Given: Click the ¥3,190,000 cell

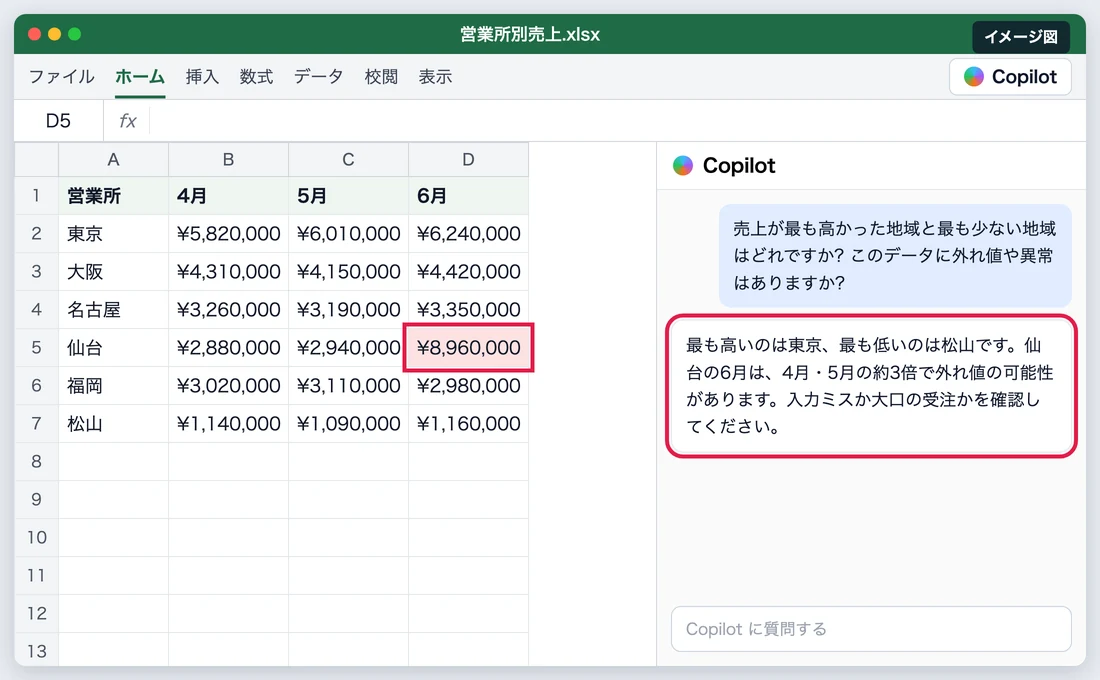Looking at the screenshot, I should click(348, 309).
